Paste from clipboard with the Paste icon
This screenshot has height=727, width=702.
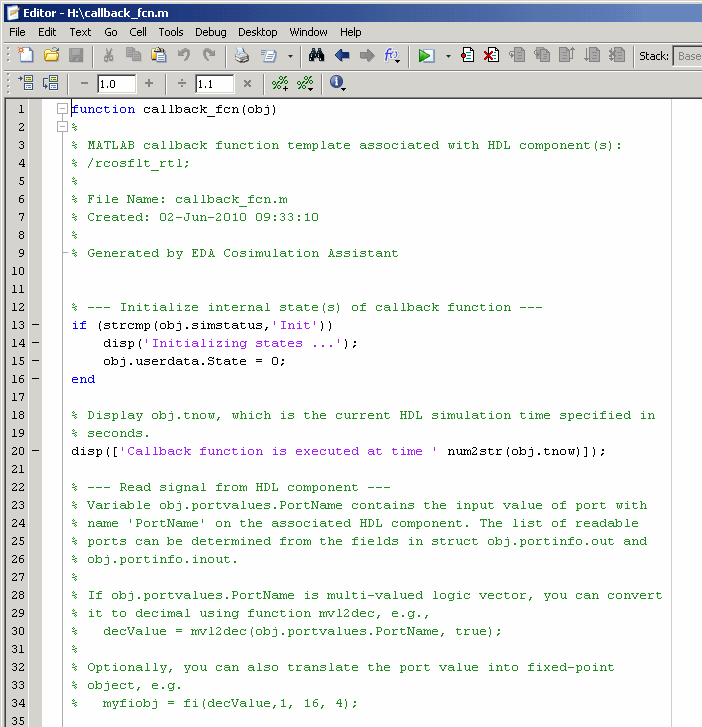(x=159, y=56)
